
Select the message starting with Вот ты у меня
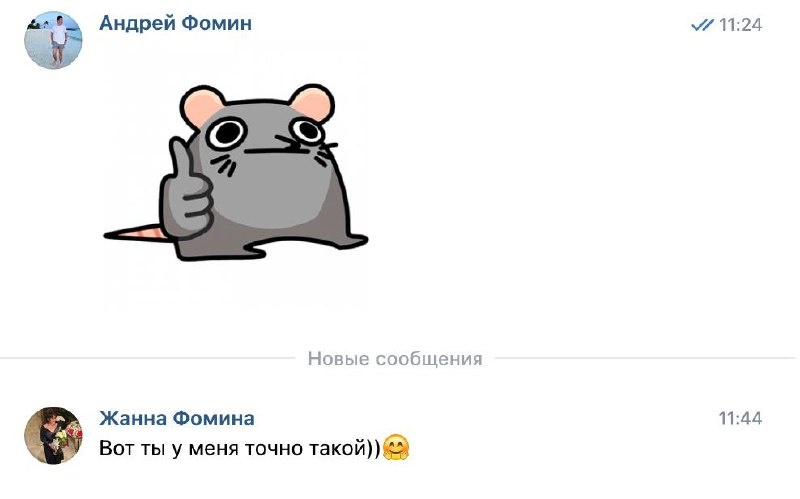coord(254,448)
